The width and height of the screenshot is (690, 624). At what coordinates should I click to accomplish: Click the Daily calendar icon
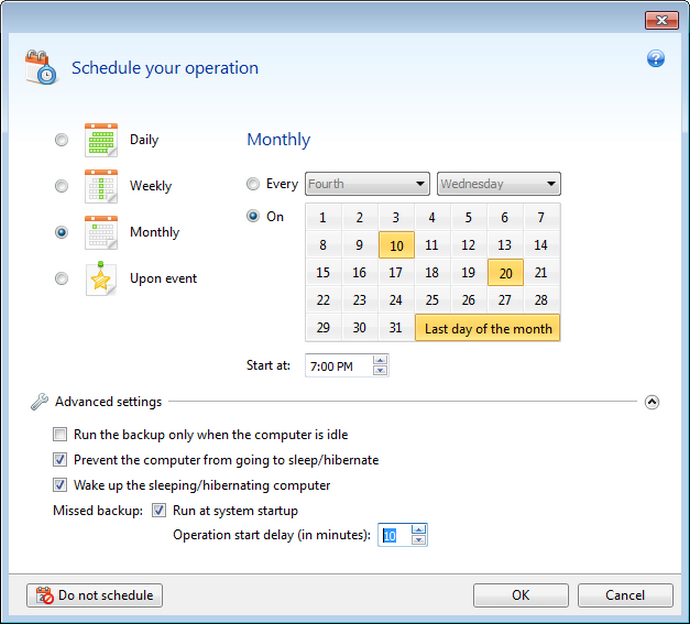click(101, 140)
